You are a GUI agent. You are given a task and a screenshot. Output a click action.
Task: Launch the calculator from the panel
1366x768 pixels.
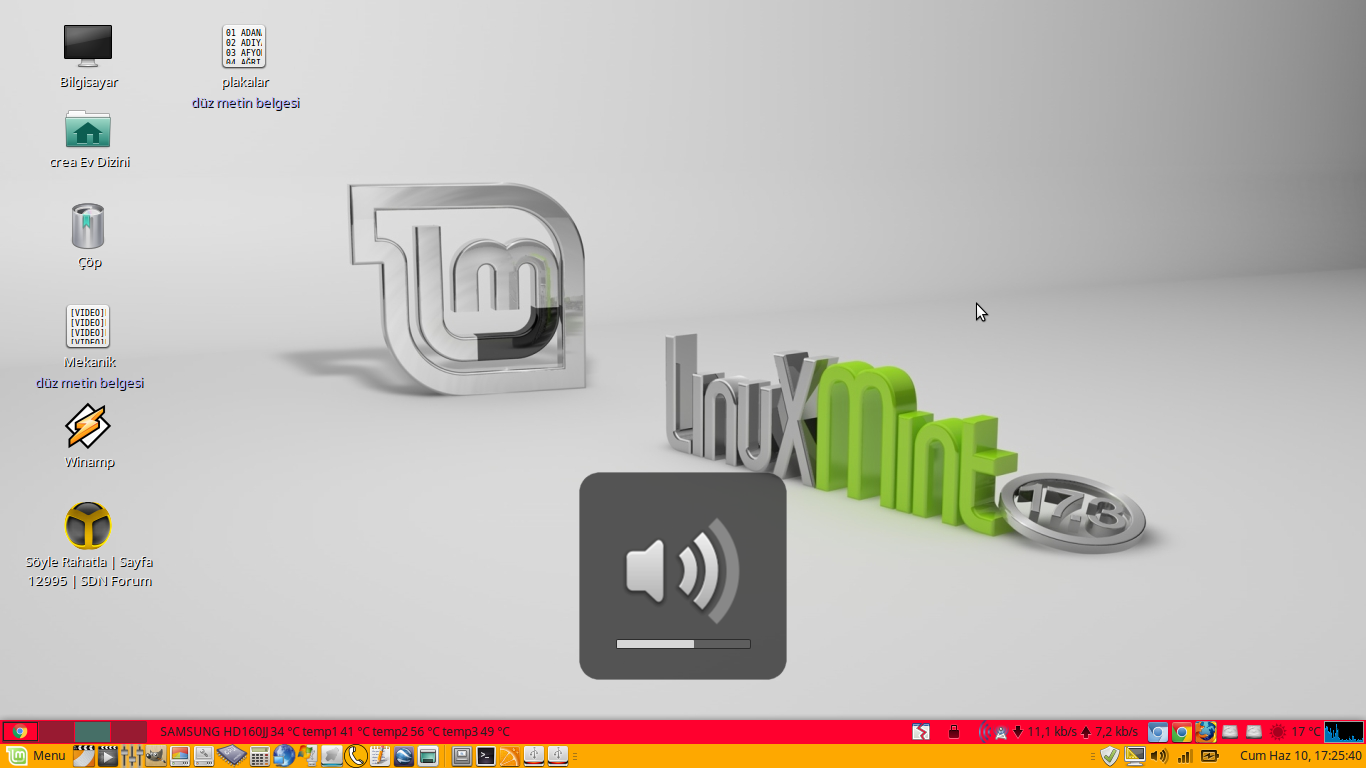[260, 756]
